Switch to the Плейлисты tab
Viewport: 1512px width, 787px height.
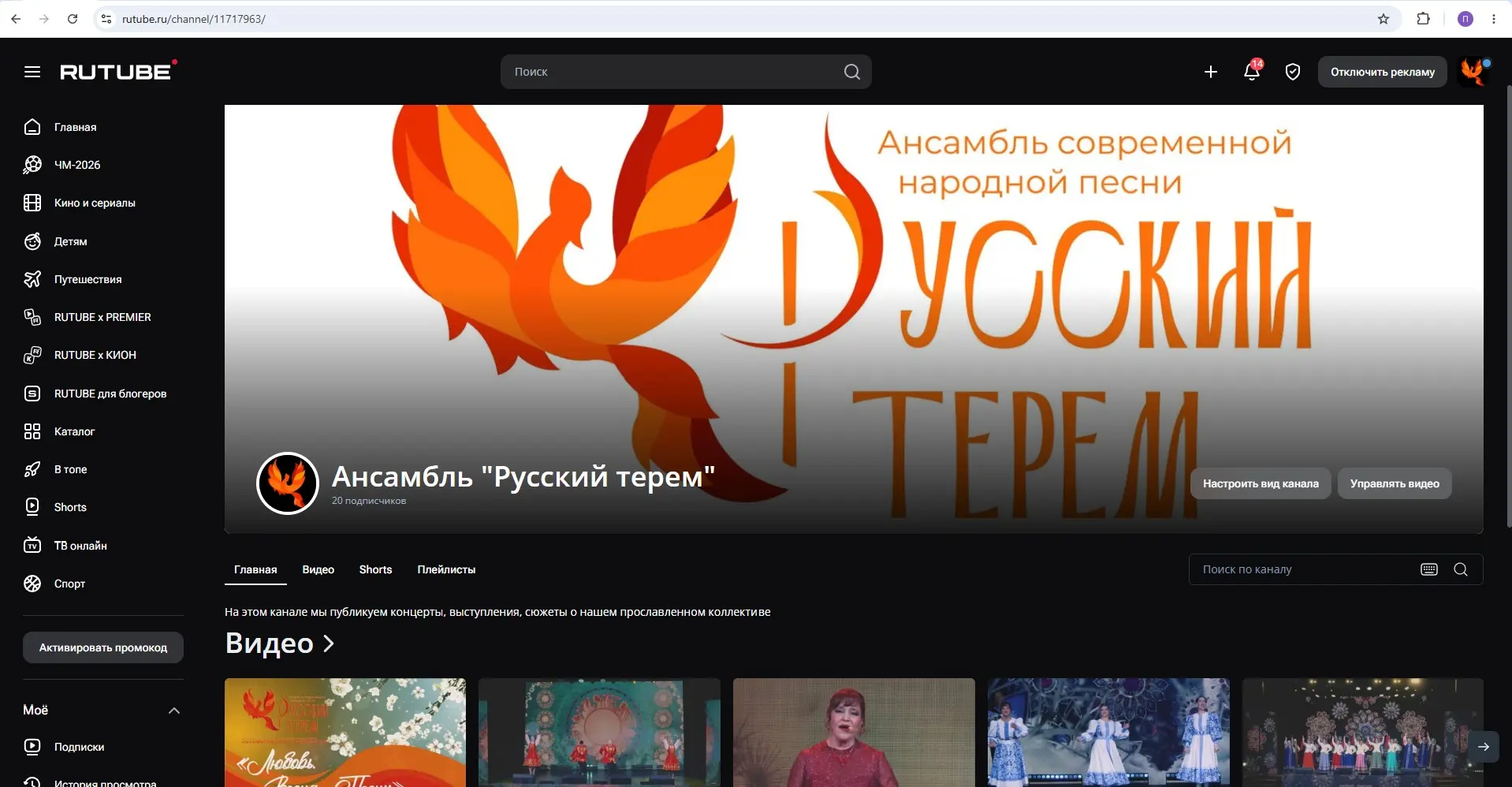click(x=446, y=569)
